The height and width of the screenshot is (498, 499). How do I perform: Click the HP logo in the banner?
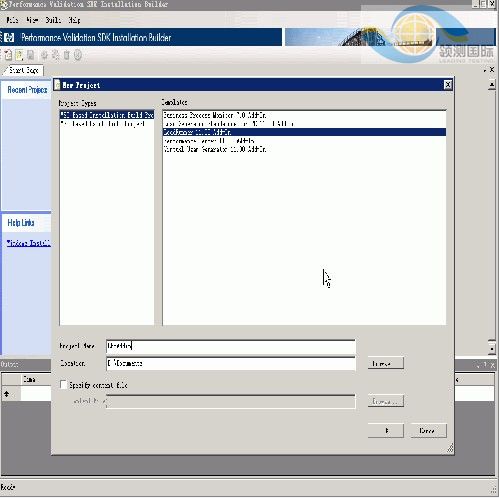[x=9, y=37]
